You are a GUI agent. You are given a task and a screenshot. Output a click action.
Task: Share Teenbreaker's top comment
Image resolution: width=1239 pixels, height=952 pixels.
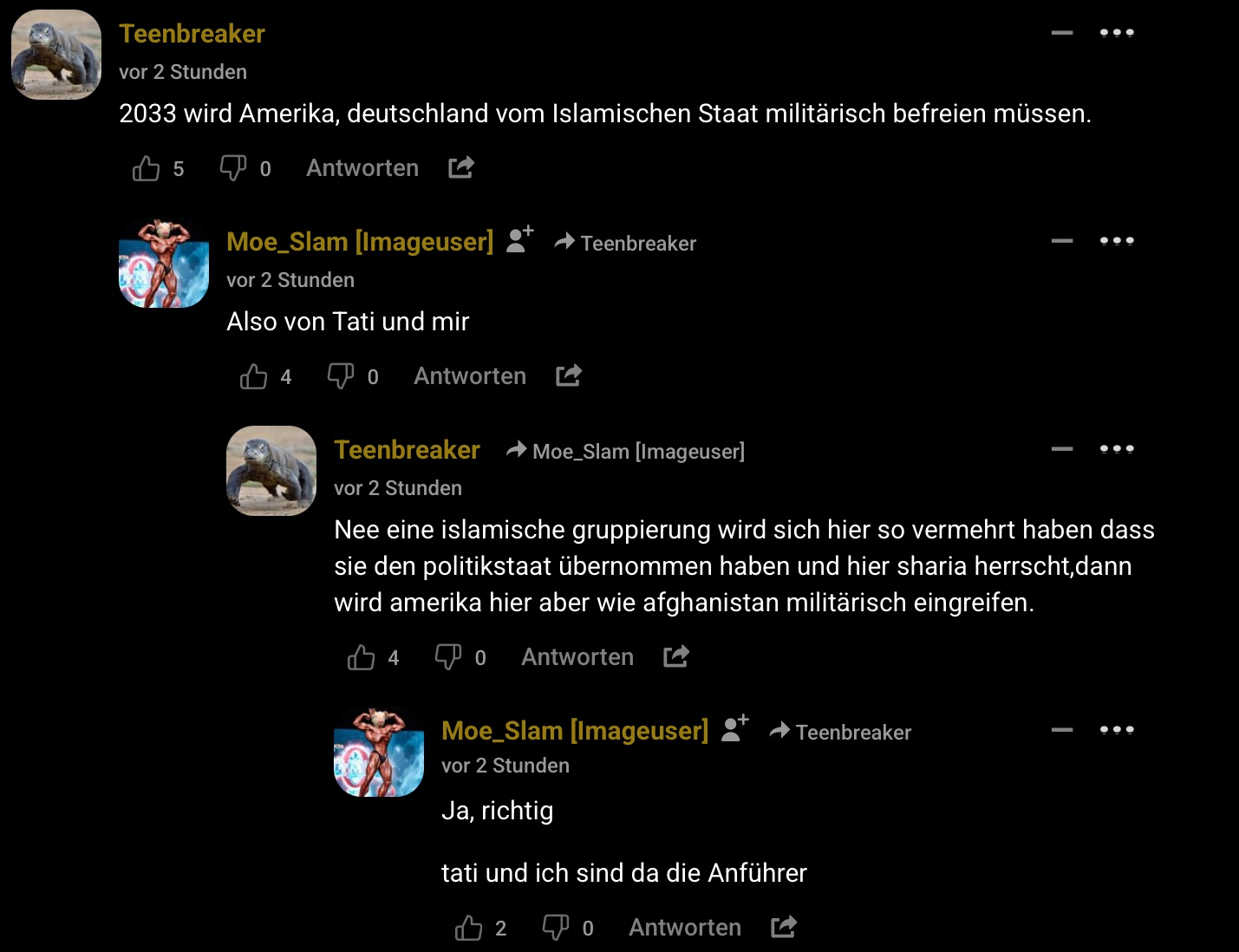(x=461, y=167)
